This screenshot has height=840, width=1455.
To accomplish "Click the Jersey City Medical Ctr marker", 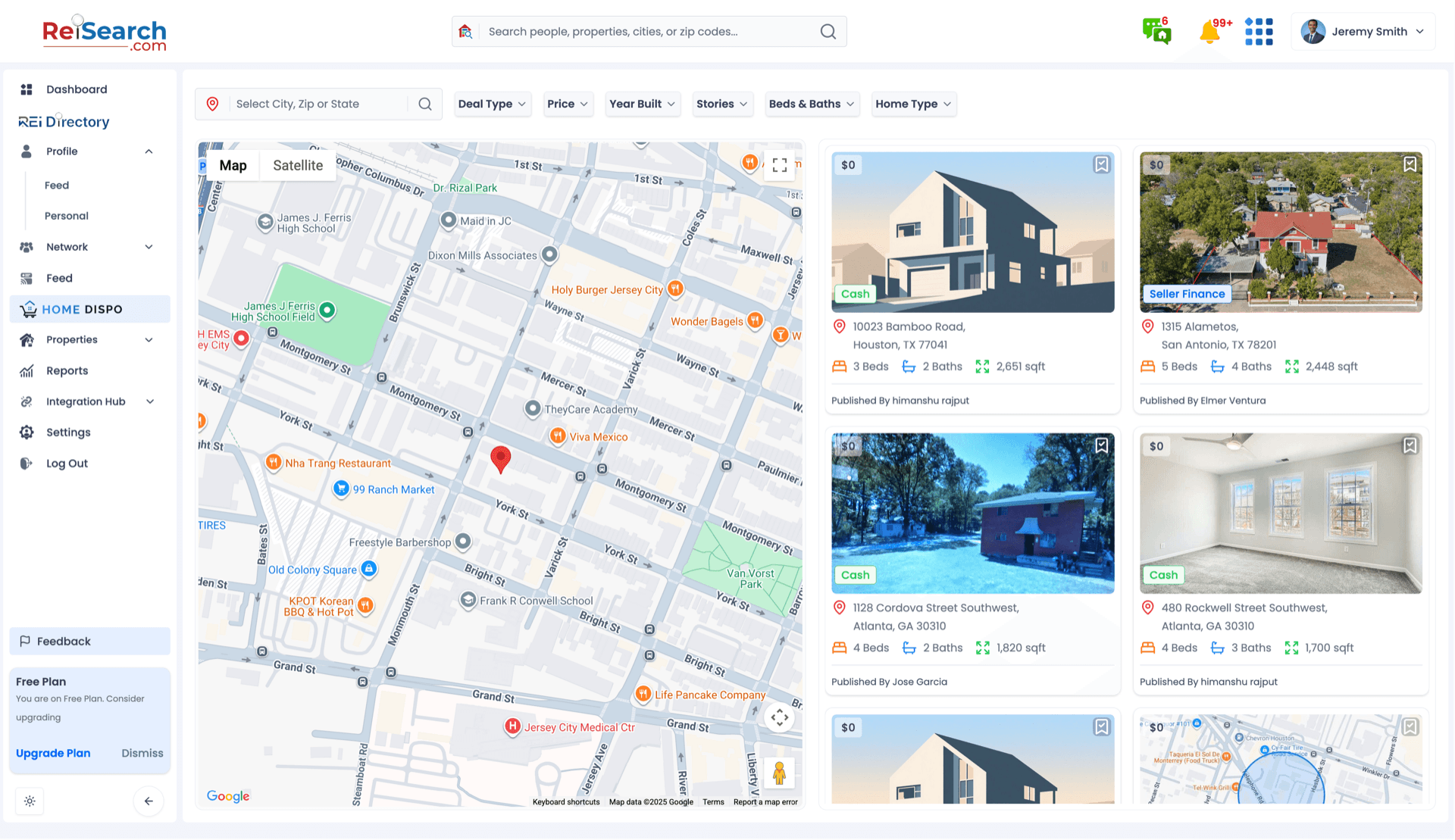I will click(x=513, y=726).
